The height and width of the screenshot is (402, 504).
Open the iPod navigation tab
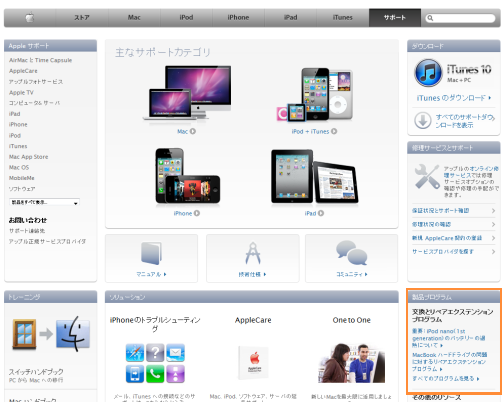pos(186,18)
